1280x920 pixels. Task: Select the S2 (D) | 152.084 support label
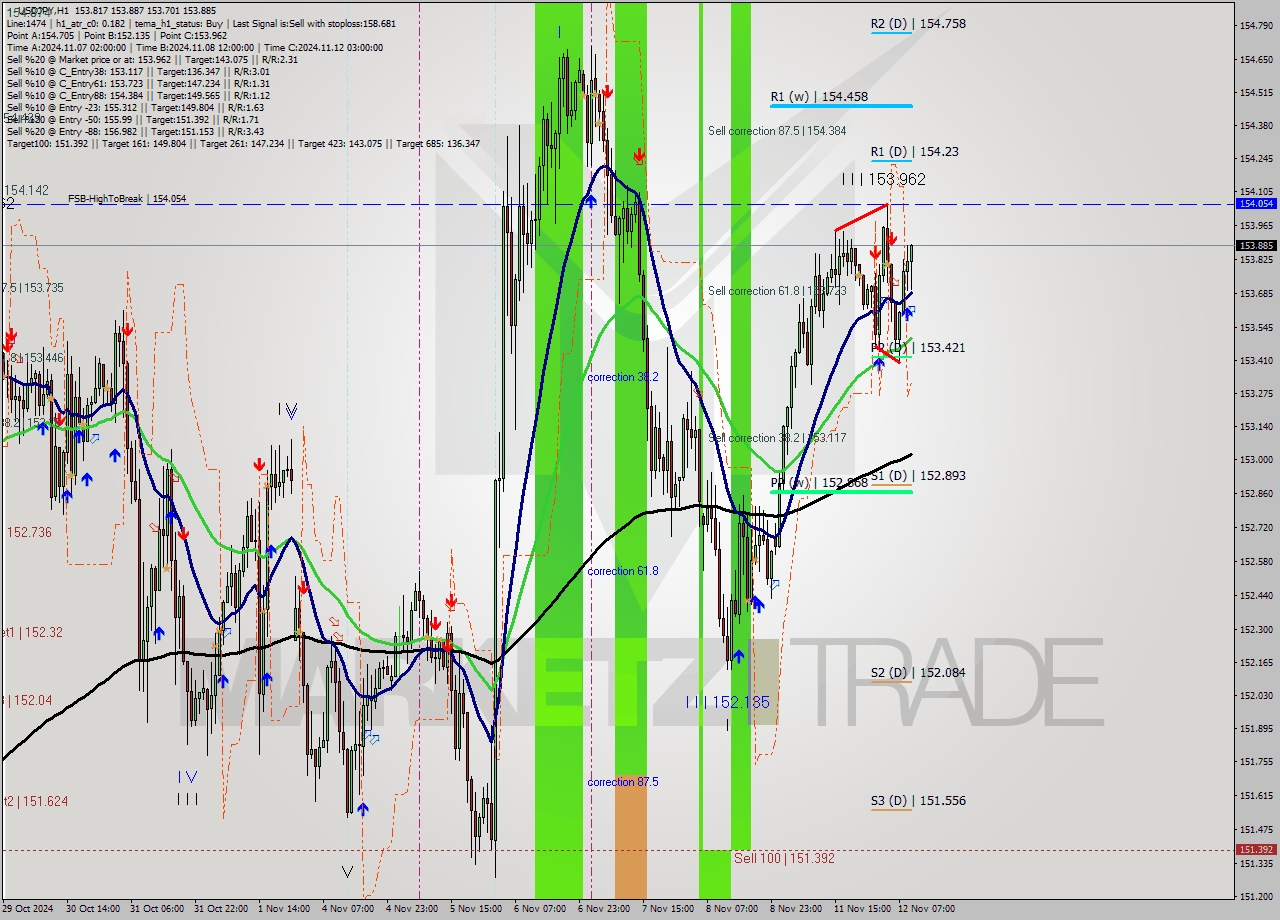click(x=918, y=673)
